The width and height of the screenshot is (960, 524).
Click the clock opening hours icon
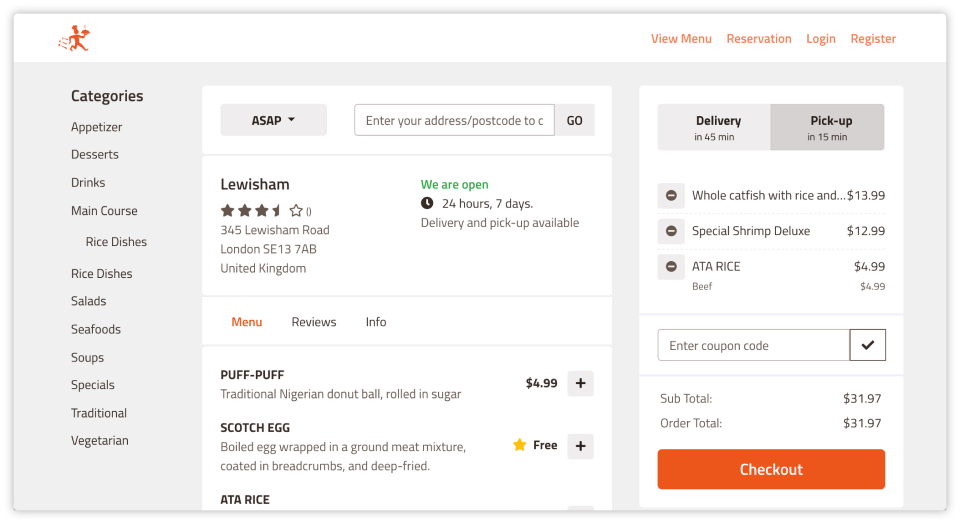pyautogui.click(x=427, y=203)
